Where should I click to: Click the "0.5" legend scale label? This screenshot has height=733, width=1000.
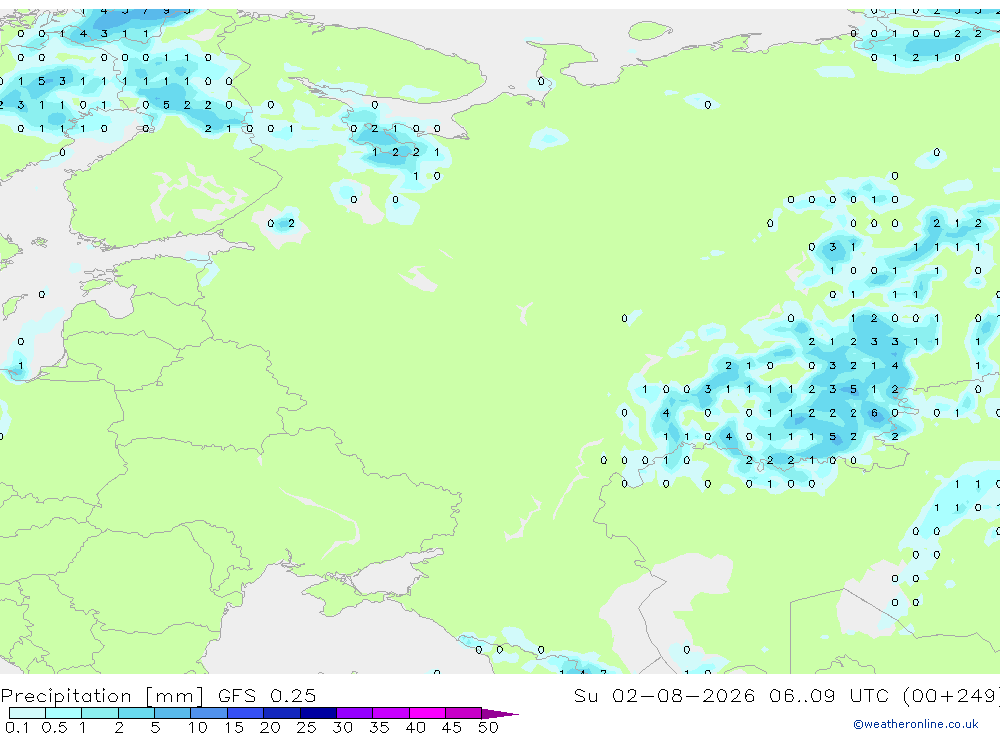(54, 727)
